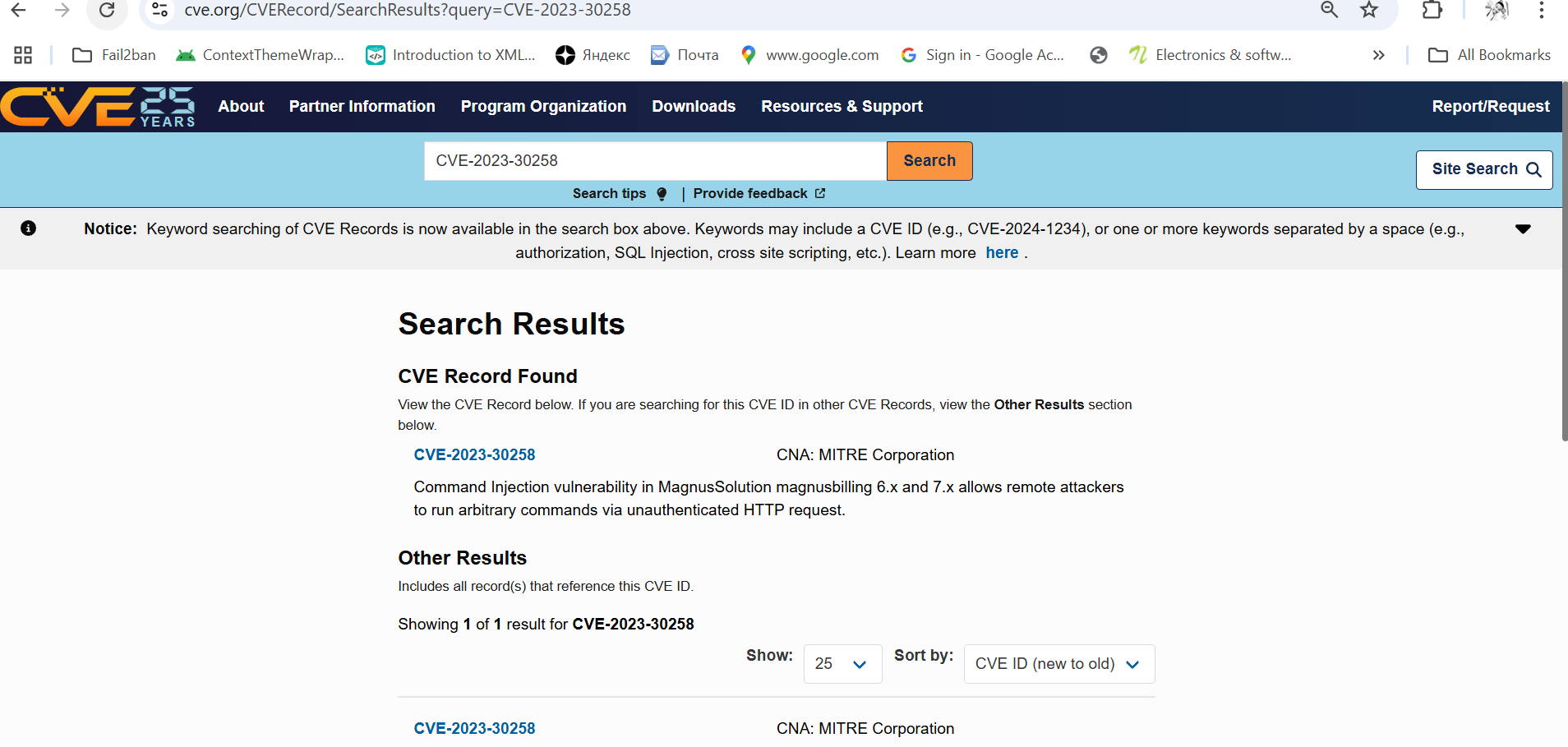This screenshot has height=747, width=1568.
Task: Open All Bookmarks folder
Action: (1489, 55)
